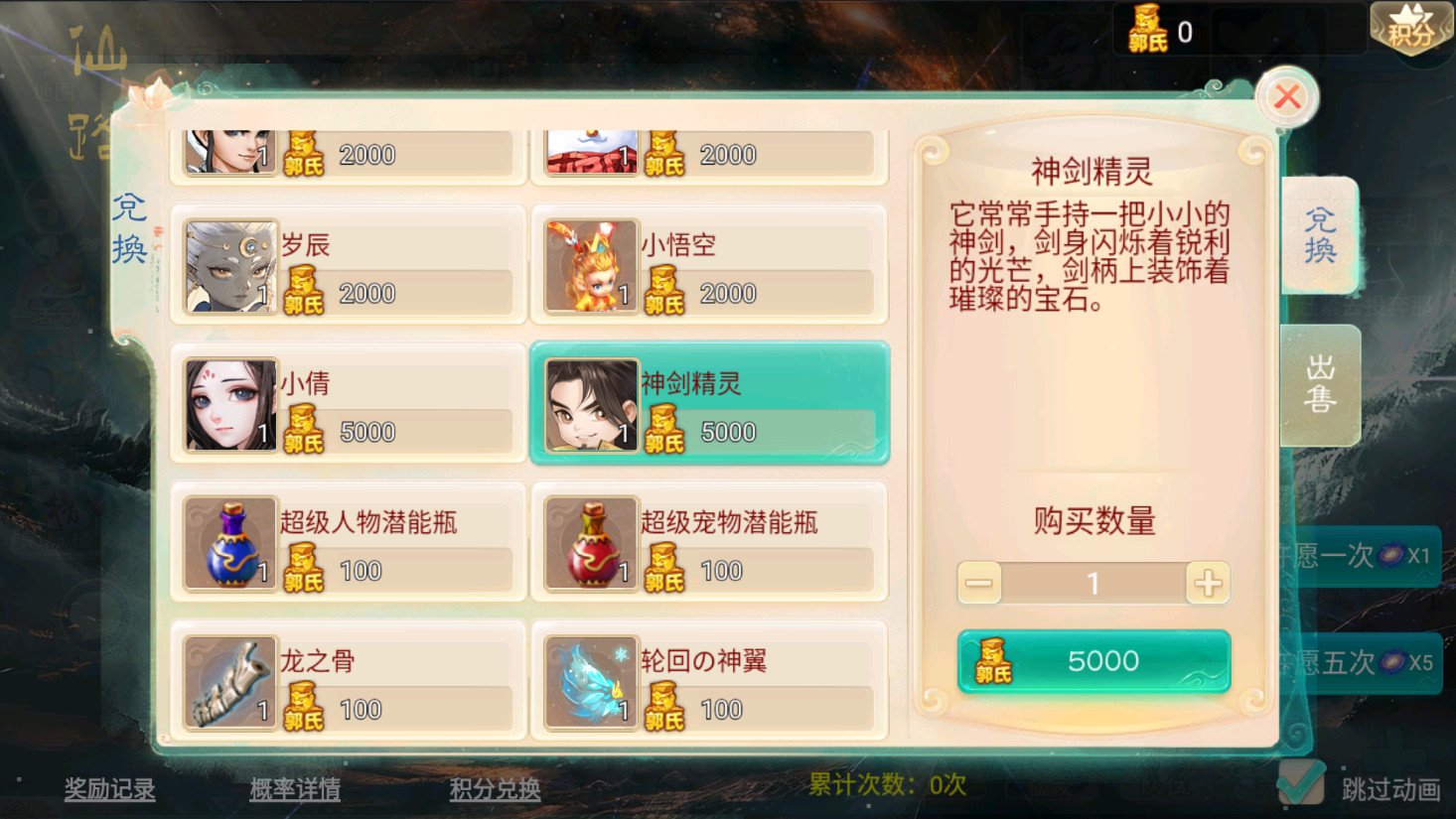Toggle the 跳过动画 checkbox
Viewport: 1456px width, 819px height.
click(x=1301, y=783)
